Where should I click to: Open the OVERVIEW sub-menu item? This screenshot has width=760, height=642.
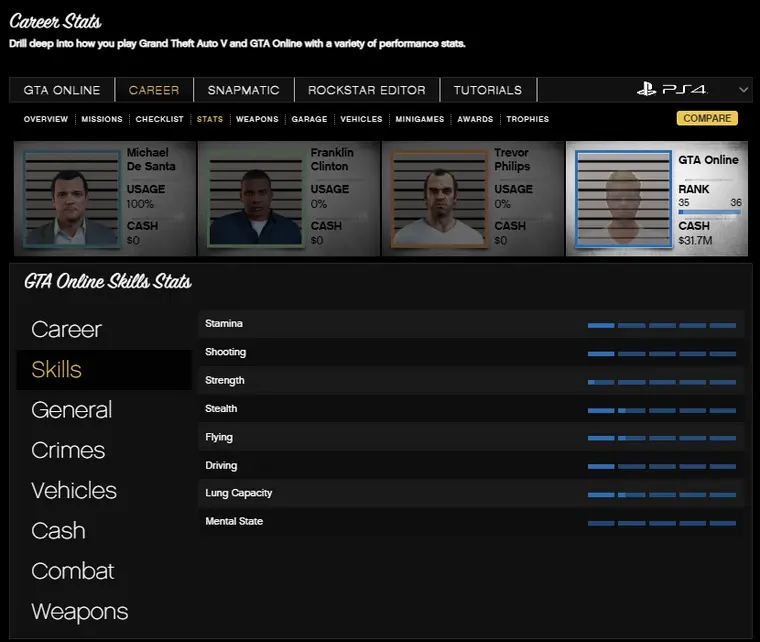click(x=46, y=119)
